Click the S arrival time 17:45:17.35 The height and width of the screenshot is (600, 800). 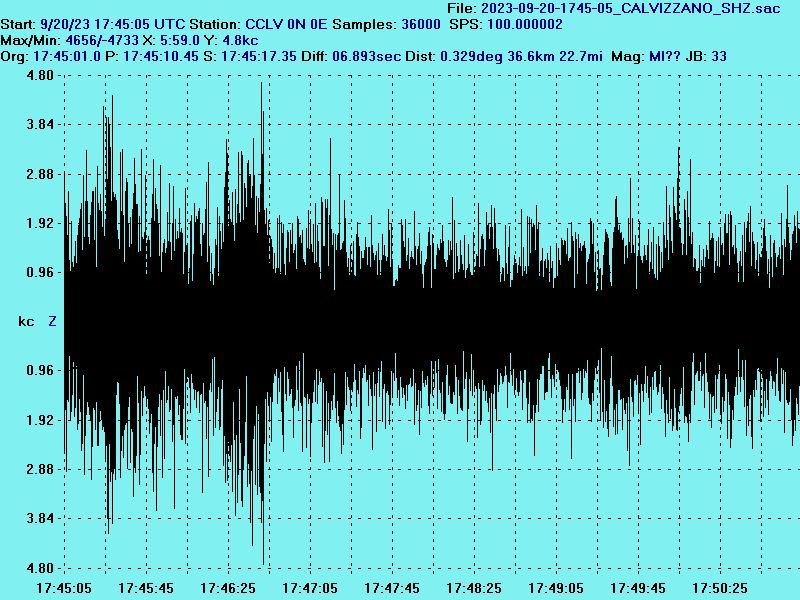pyautogui.click(x=259, y=56)
